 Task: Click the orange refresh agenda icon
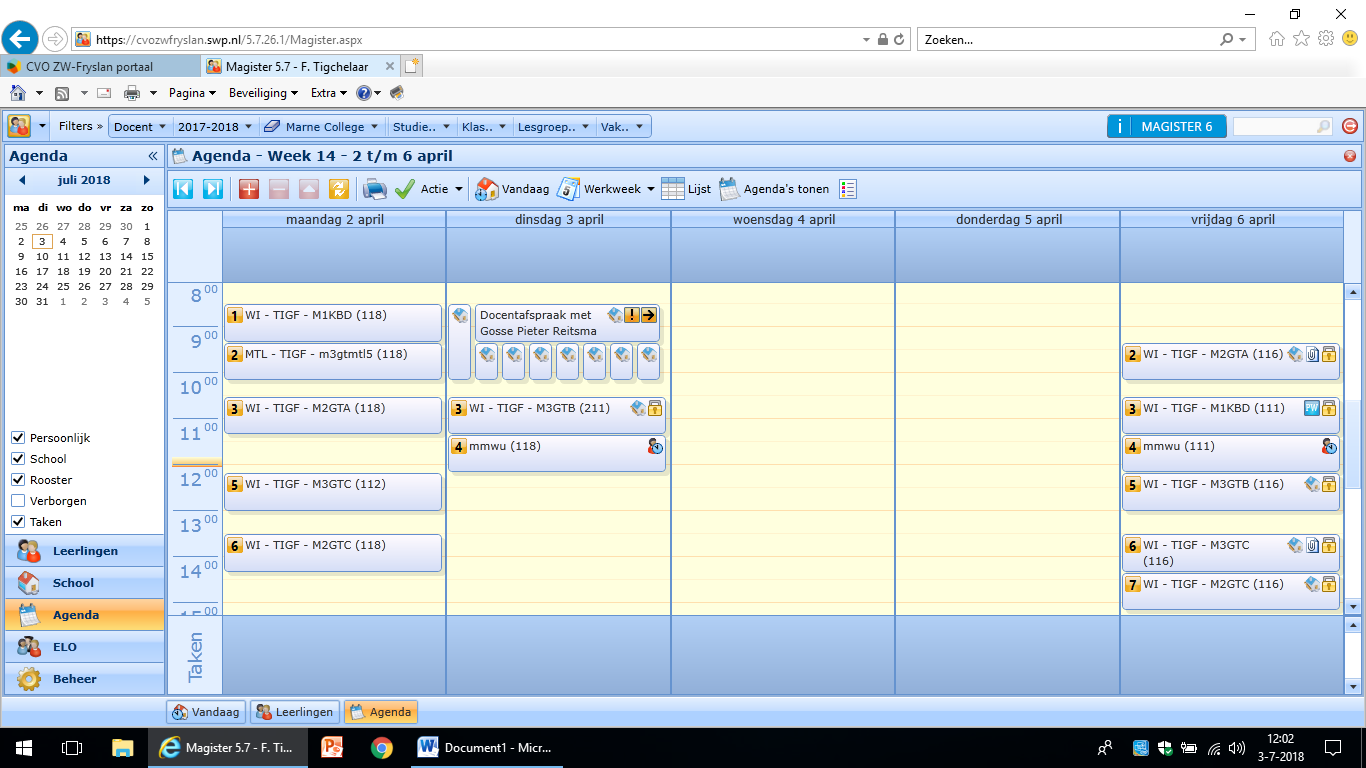point(339,189)
